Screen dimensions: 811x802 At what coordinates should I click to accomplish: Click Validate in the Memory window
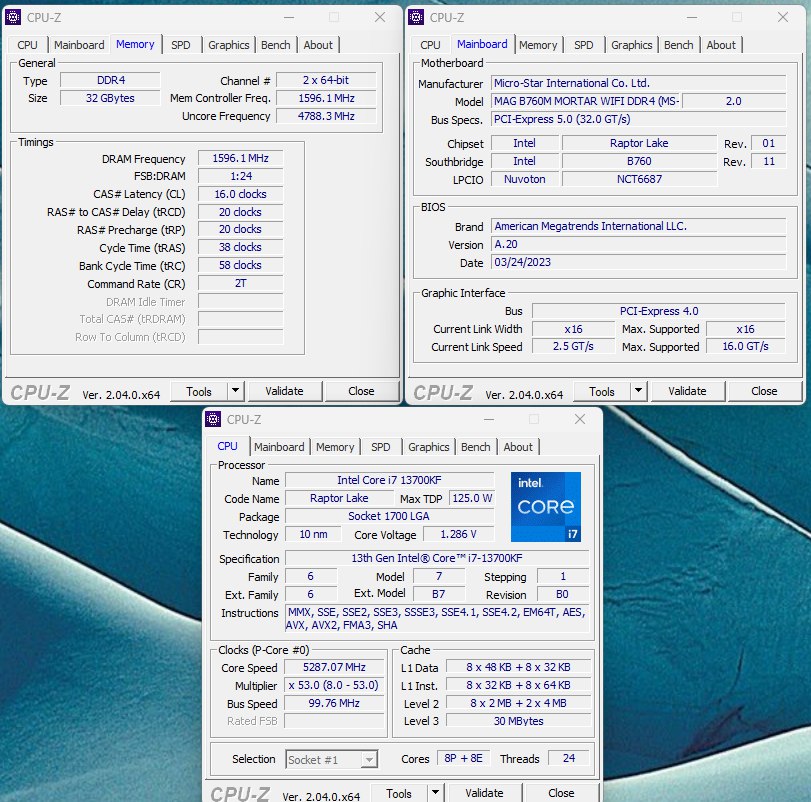coord(284,391)
